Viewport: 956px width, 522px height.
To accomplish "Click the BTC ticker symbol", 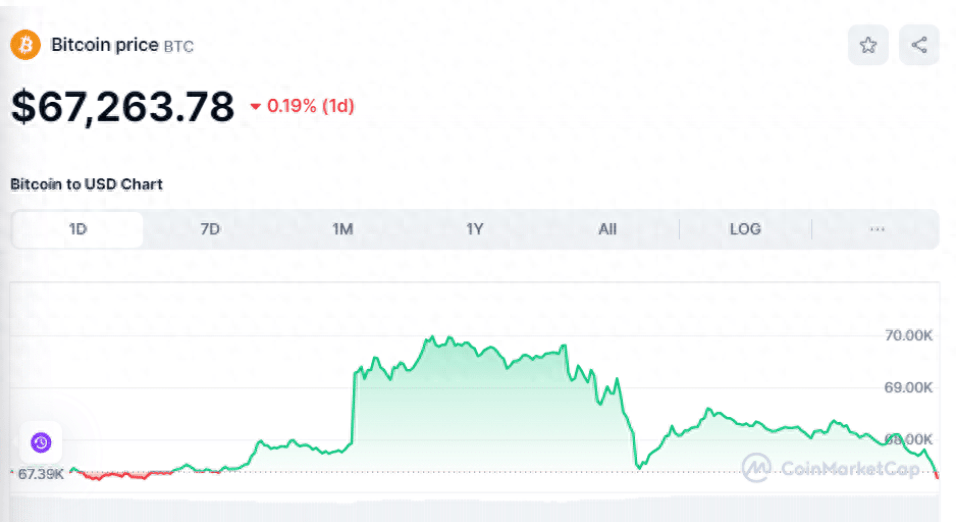I will pos(179,46).
